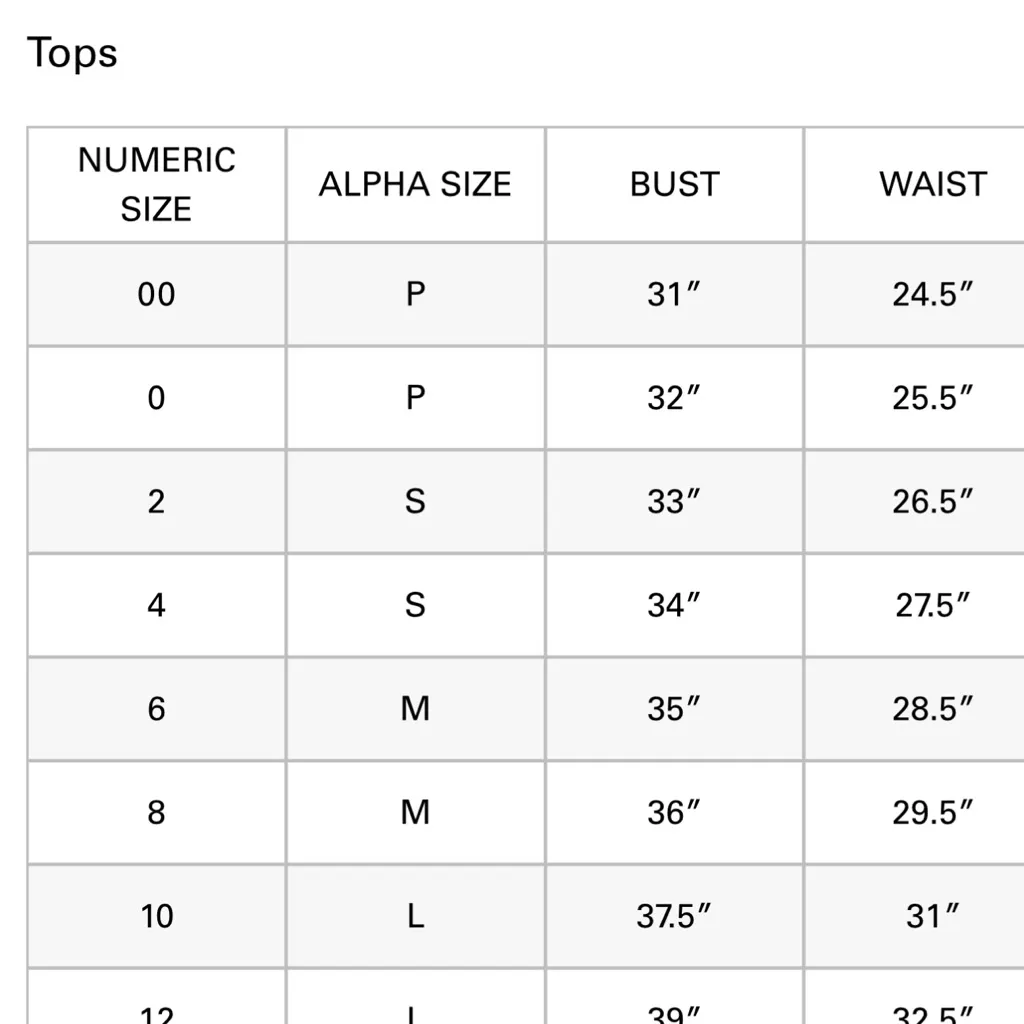Click the BUST column header

(674, 184)
